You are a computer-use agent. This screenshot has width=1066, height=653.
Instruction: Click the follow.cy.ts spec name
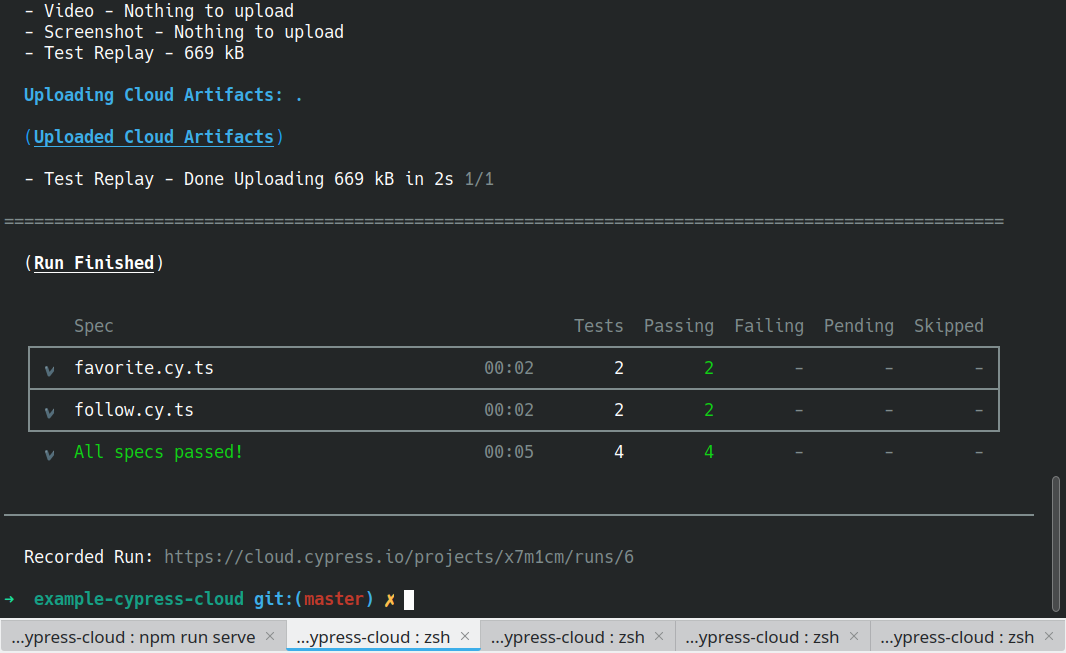coord(134,410)
